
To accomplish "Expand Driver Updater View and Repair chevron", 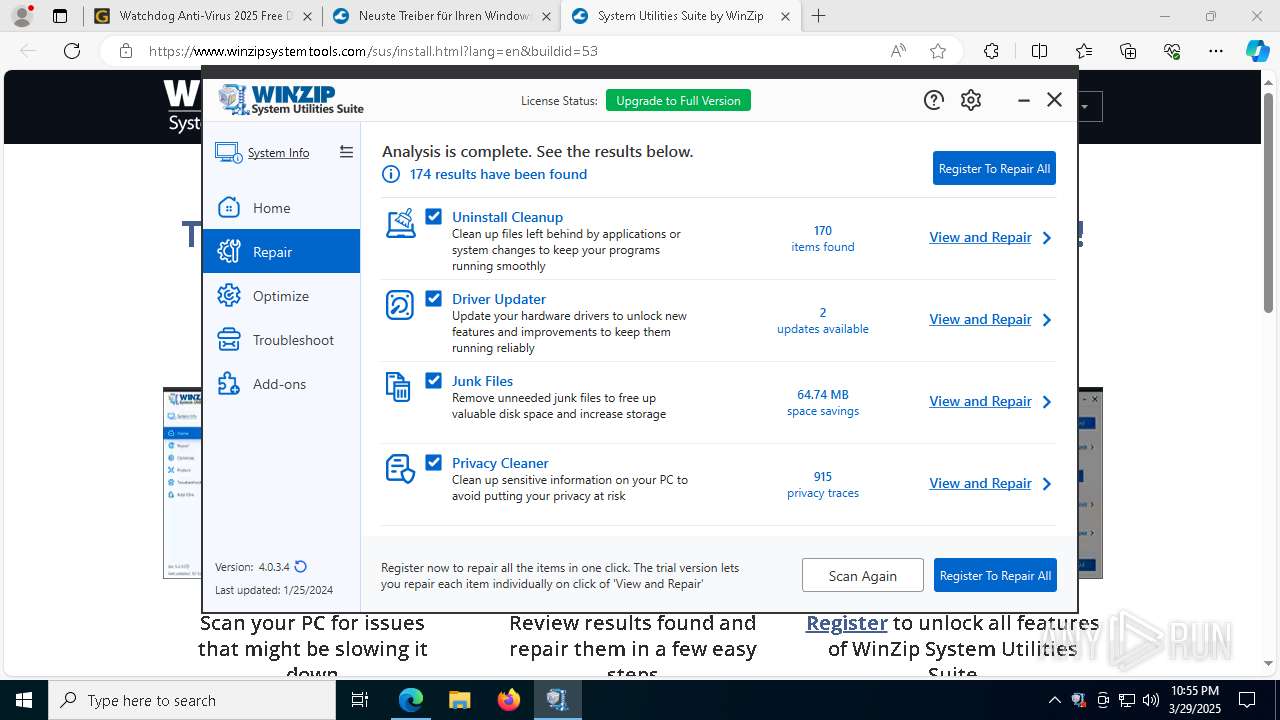I will pyautogui.click(x=1047, y=320).
